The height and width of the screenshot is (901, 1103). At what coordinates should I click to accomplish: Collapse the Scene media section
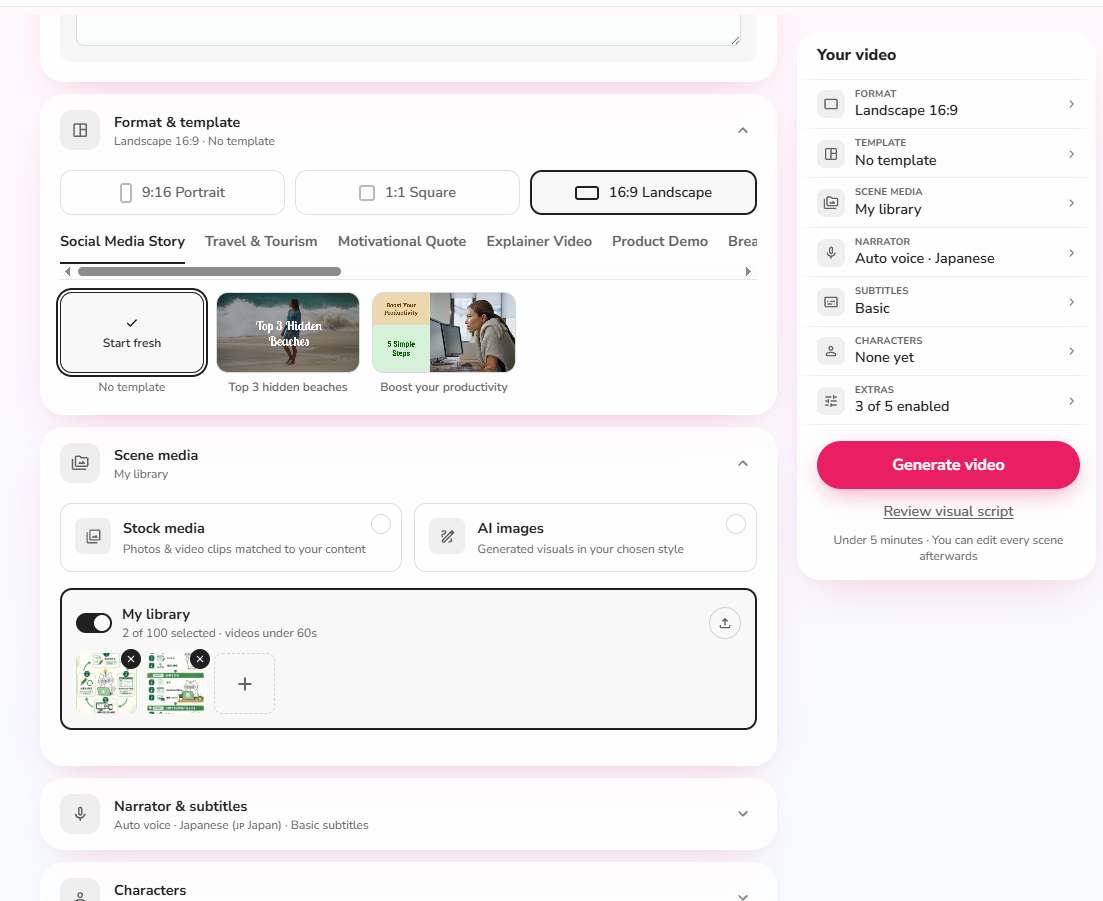pyautogui.click(x=743, y=464)
